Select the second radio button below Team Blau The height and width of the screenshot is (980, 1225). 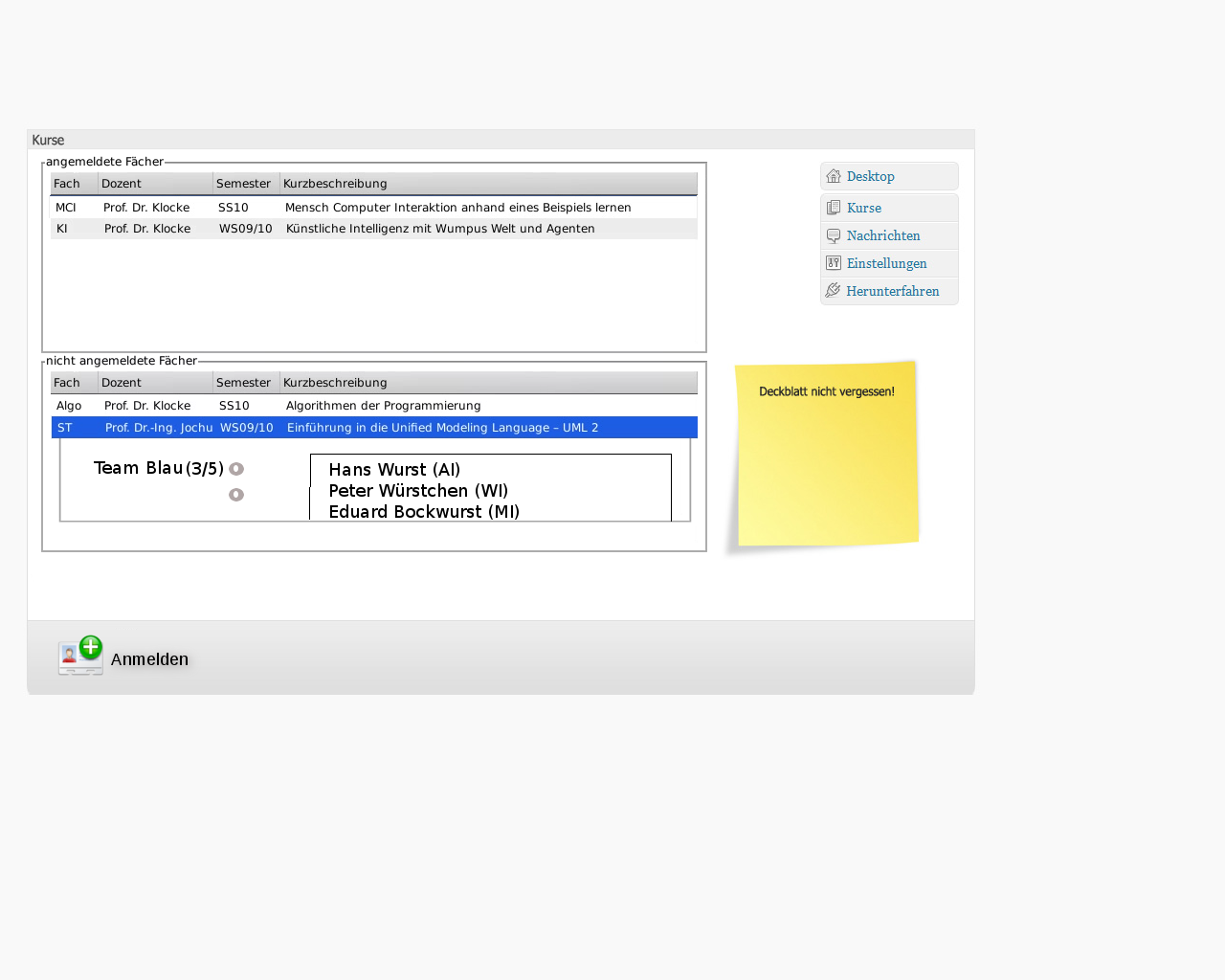(x=236, y=495)
